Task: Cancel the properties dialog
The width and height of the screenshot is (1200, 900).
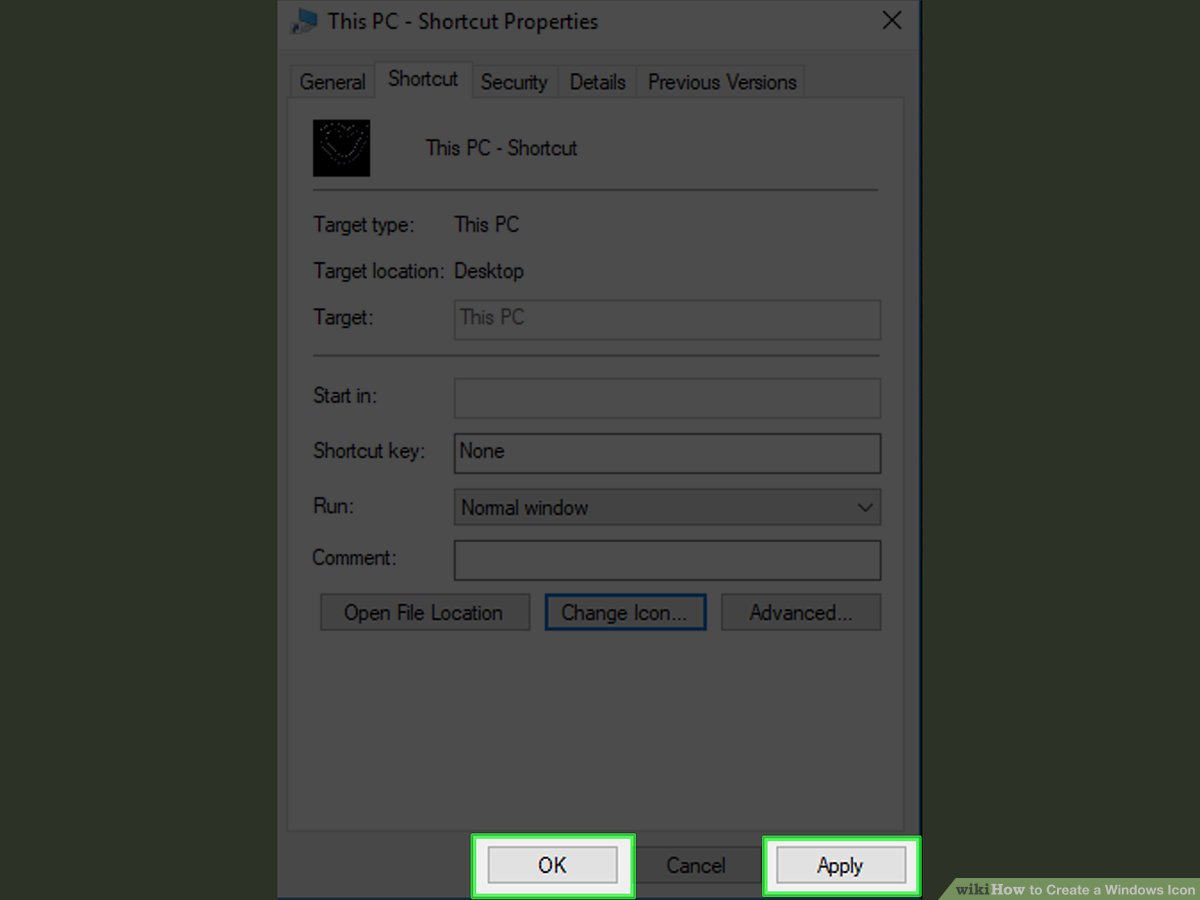Action: coord(696,865)
